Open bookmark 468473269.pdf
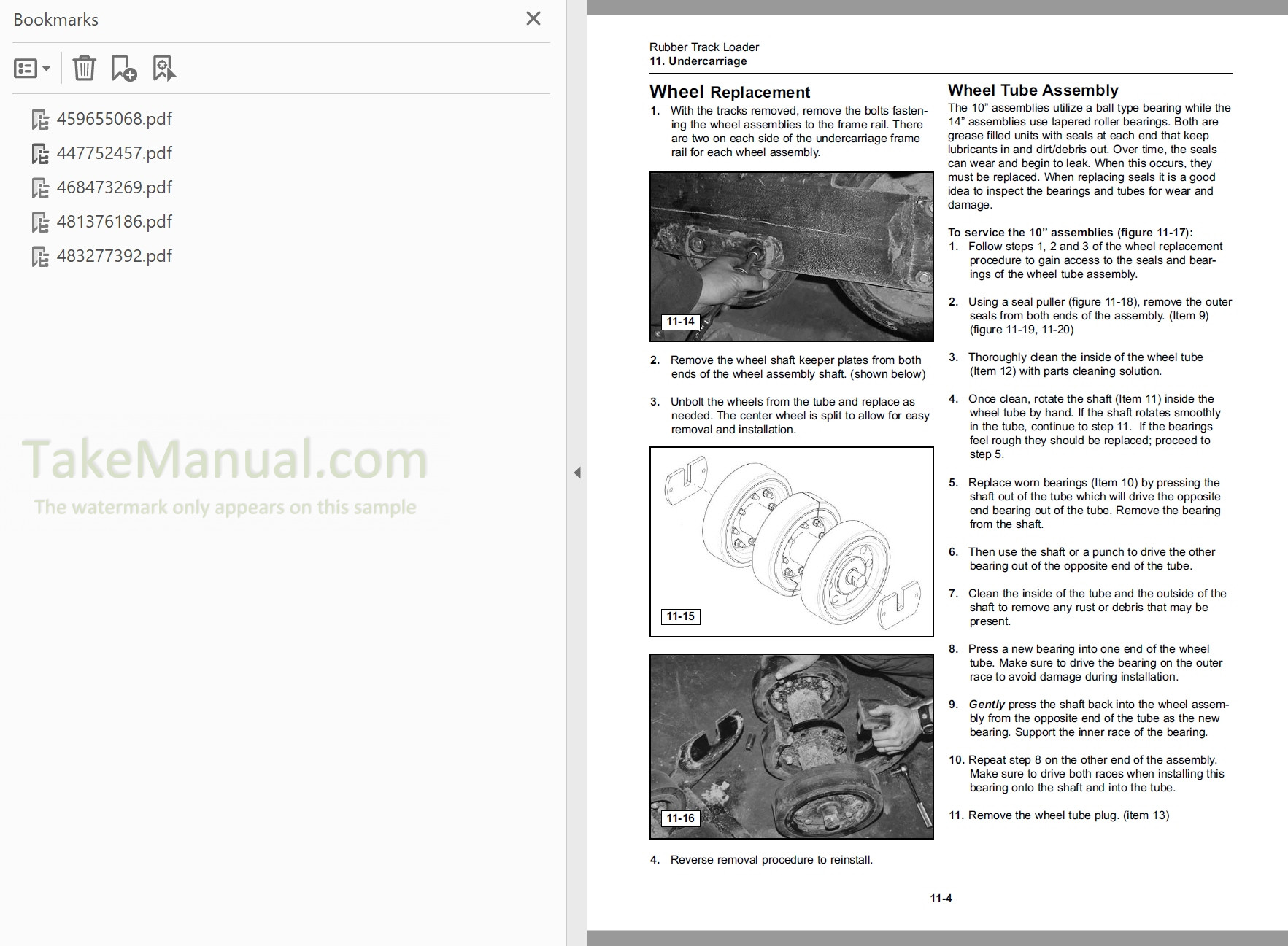 [115, 187]
